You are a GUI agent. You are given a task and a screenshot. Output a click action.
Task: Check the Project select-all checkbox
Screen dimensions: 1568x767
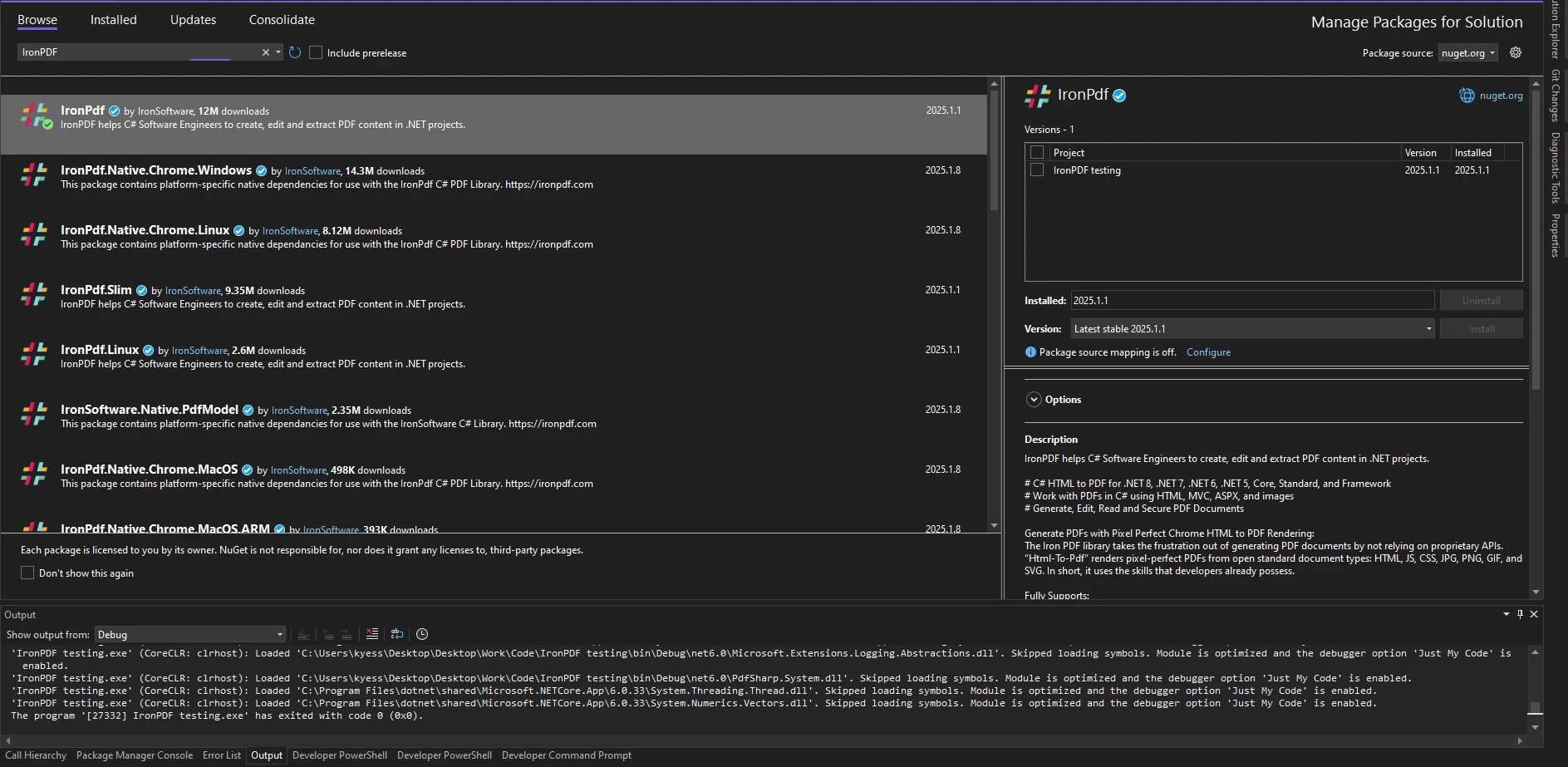point(1037,152)
